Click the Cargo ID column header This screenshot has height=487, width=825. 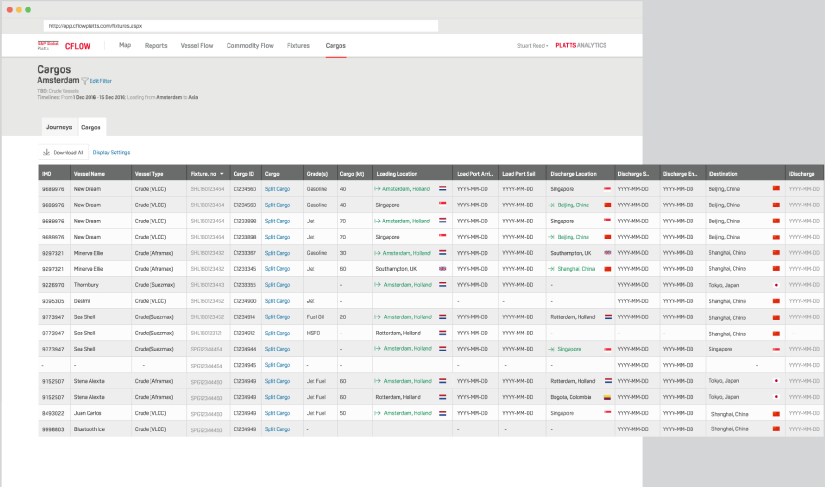246,174
